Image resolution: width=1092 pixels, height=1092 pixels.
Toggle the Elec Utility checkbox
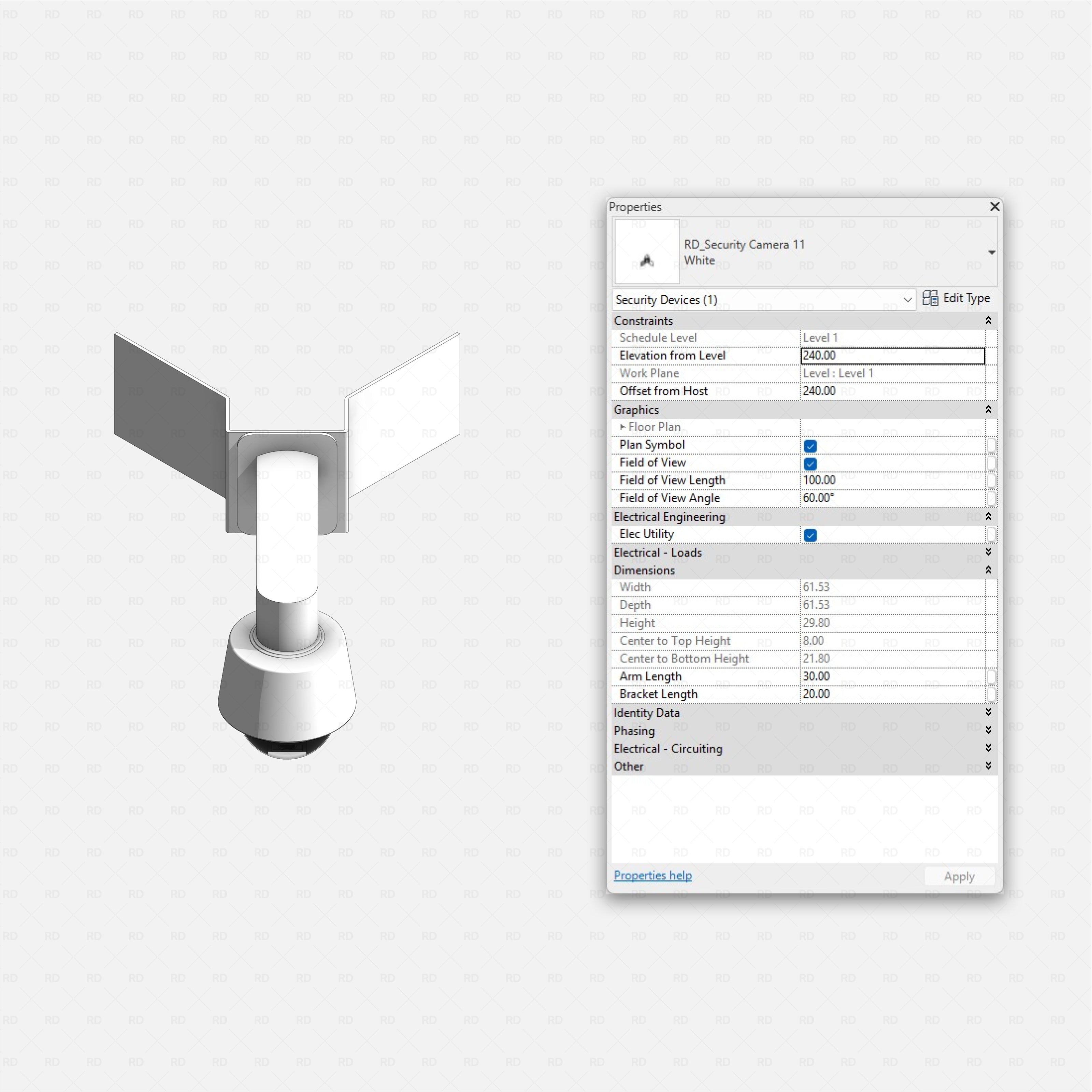pos(809,535)
